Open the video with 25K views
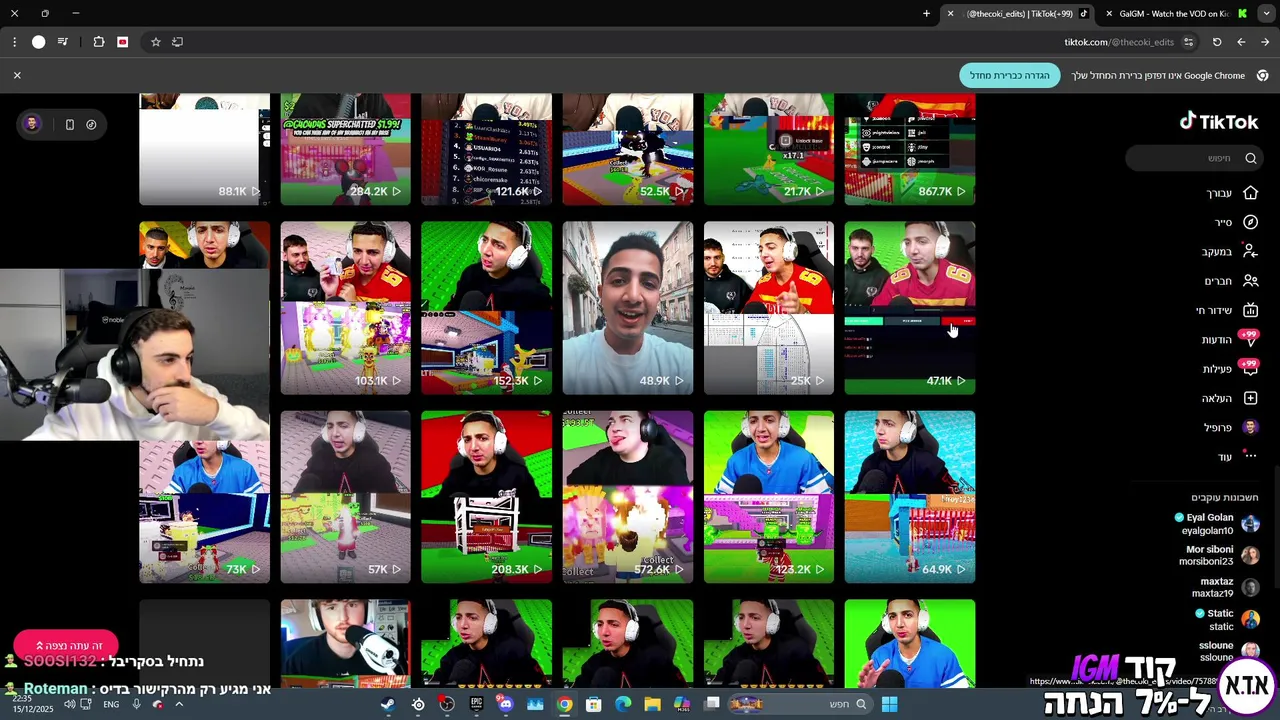Viewport: 1280px width, 720px height. pyautogui.click(x=769, y=308)
